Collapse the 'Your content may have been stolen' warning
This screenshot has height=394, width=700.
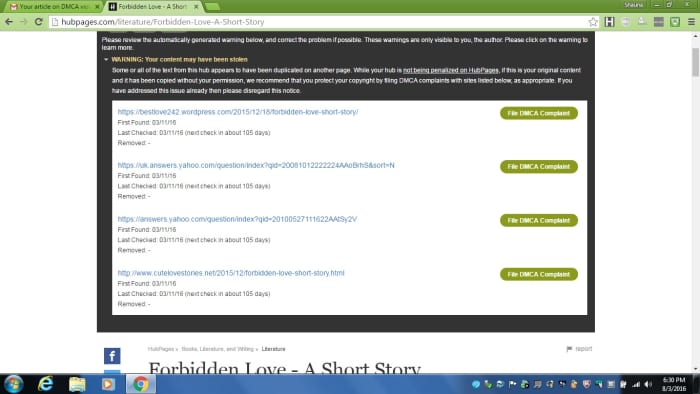click(x=106, y=59)
